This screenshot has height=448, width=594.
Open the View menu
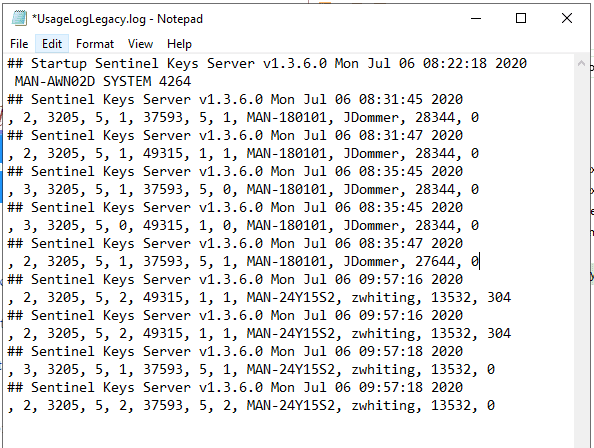[140, 44]
